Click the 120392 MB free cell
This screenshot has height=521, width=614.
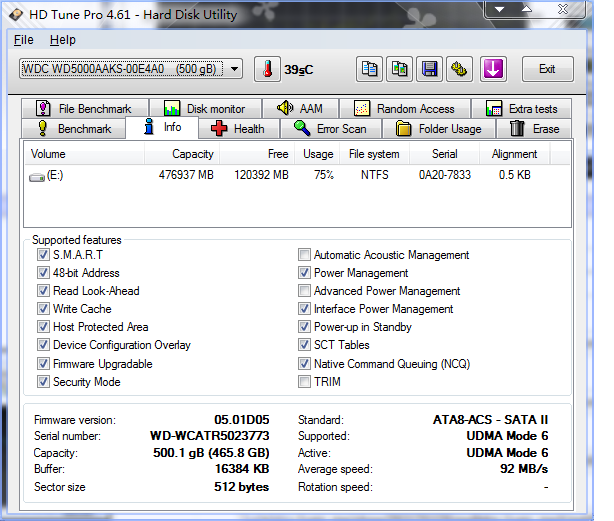262,175
